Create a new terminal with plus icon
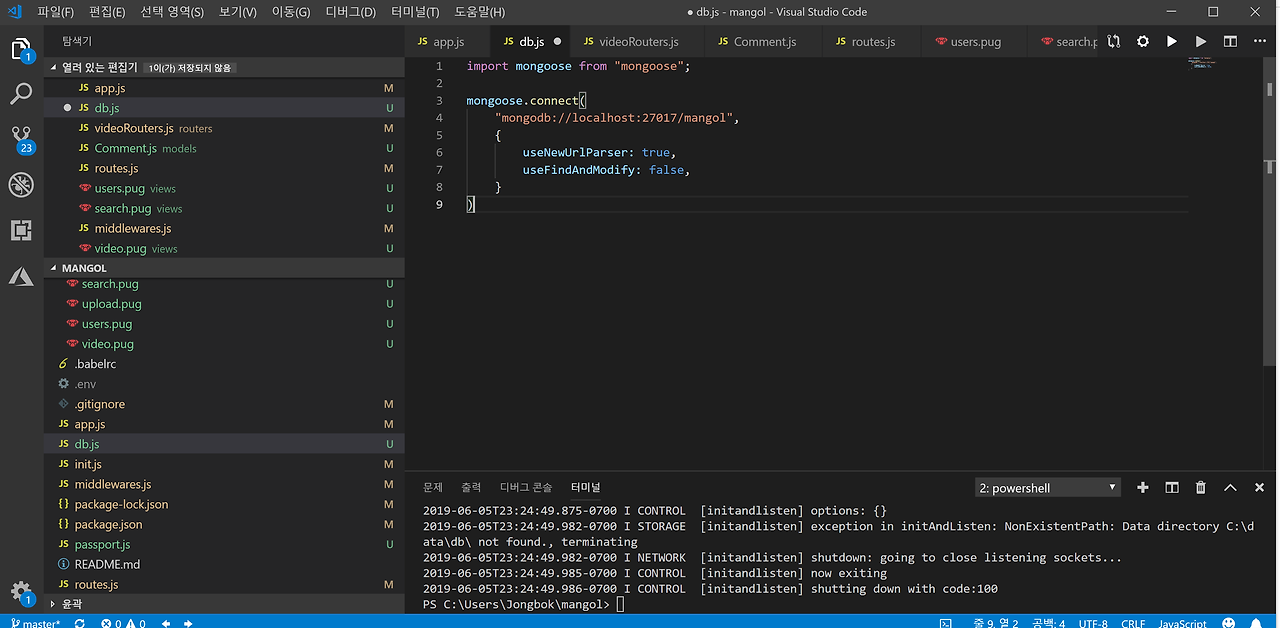 tap(1142, 488)
